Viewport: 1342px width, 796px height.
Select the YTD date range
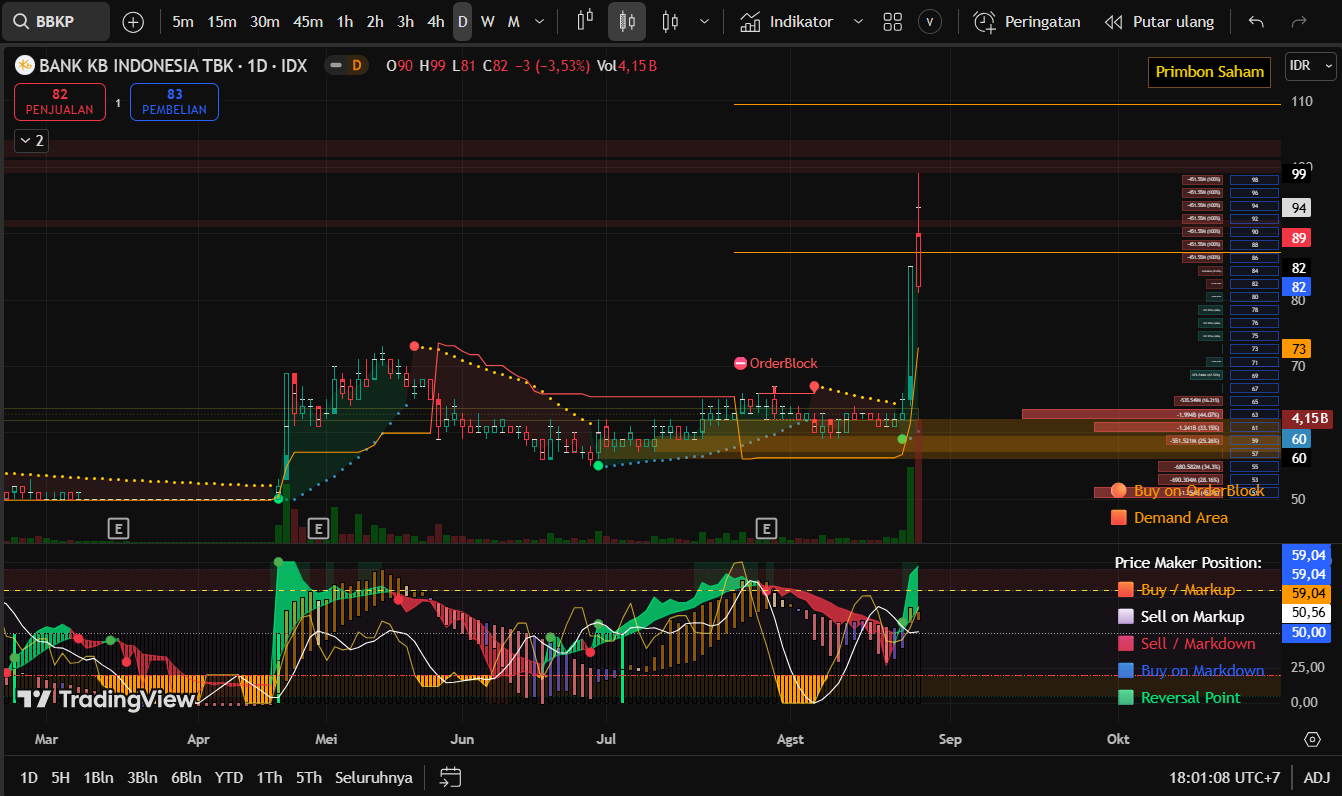[x=229, y=777]
